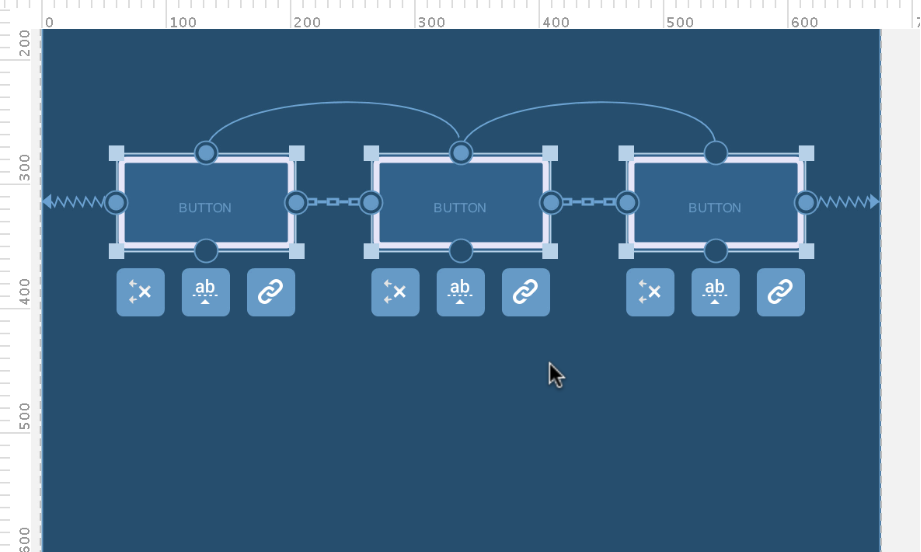Image resolution: width=921 pixels, height=552 pixels.
Task: Toggle baseline icon under left button
Action: (205, 292)
